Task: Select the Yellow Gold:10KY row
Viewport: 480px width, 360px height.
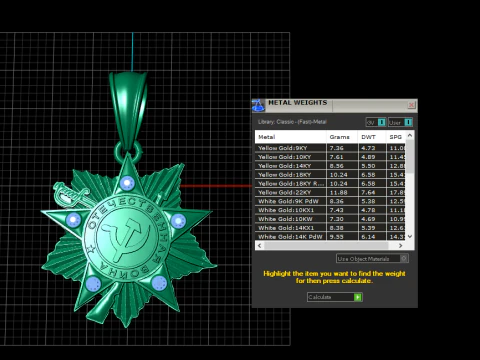Action: point(331,157)
